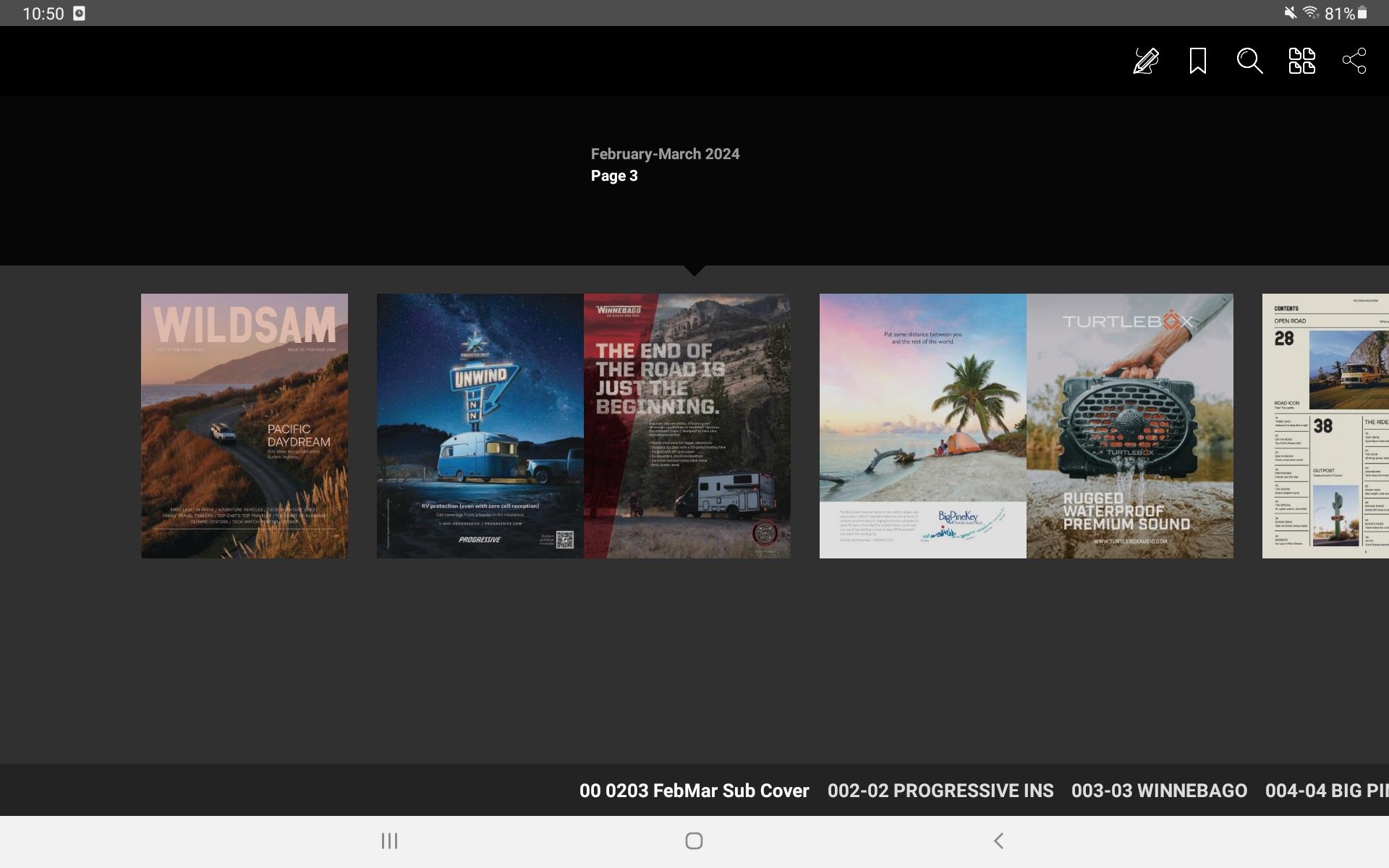Open the Winnebago ad page thumbnail
Image resolution: width=1389 pixels, height=868 pixels.
(687, 425)
